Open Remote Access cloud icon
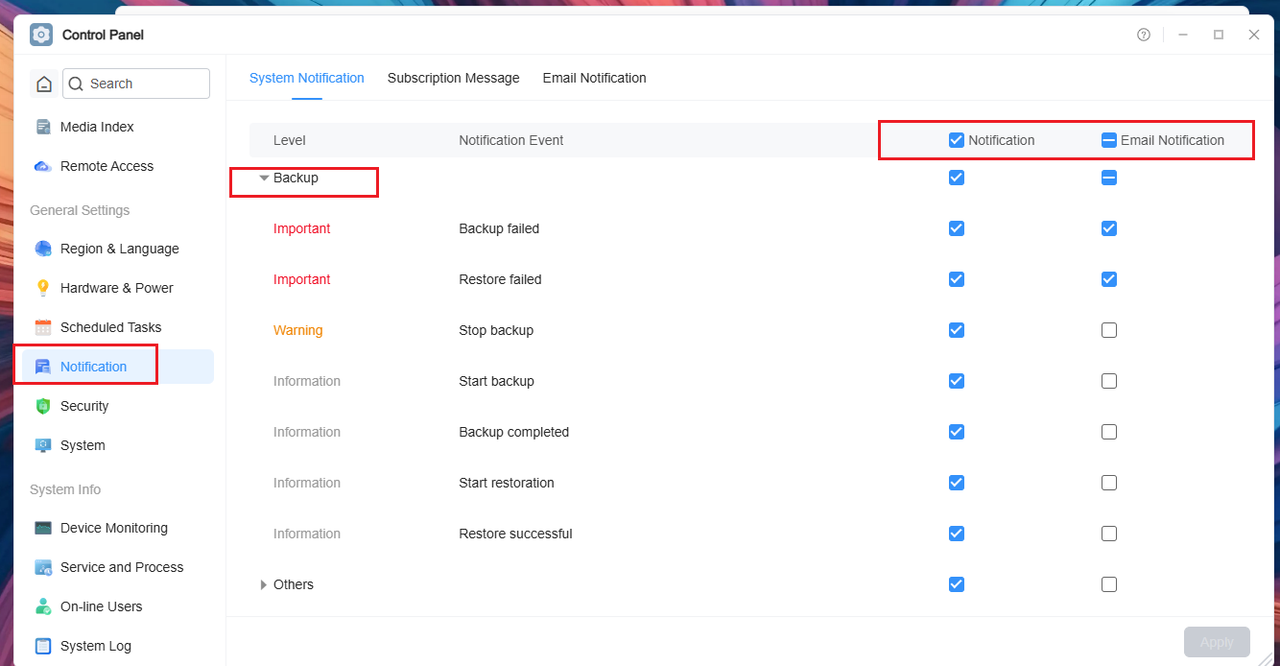 pyautogui.click(x=43, y=166)
